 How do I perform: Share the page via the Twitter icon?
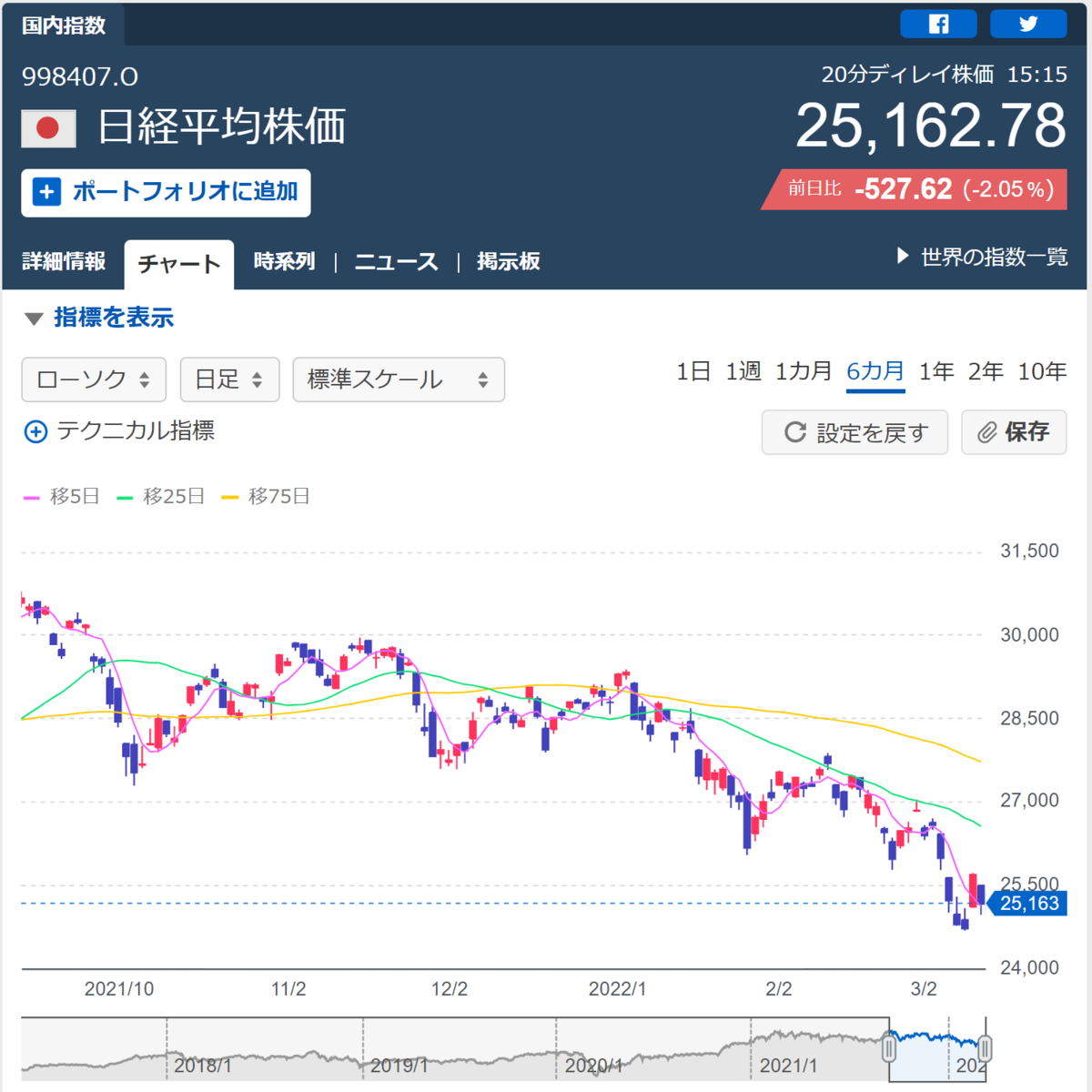[1028, 25]
